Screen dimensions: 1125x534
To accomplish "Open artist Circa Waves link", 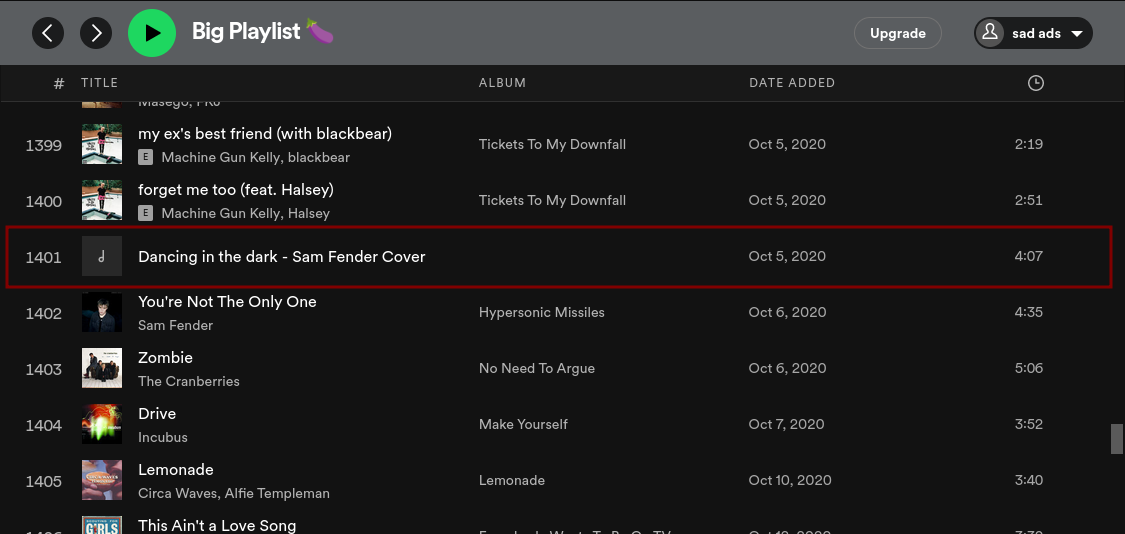I will 178,493.
